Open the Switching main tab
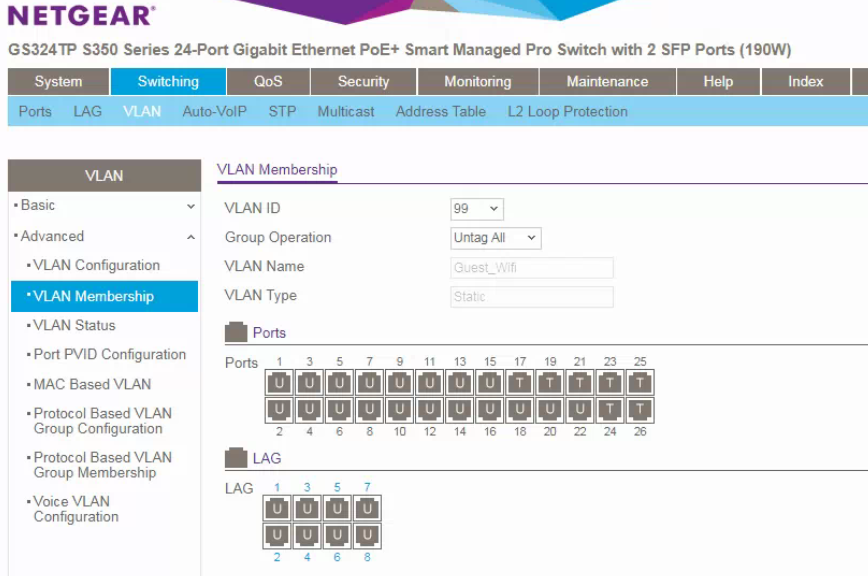The height and width of the screenshot is (576, 868). click(x=168, y=81)
